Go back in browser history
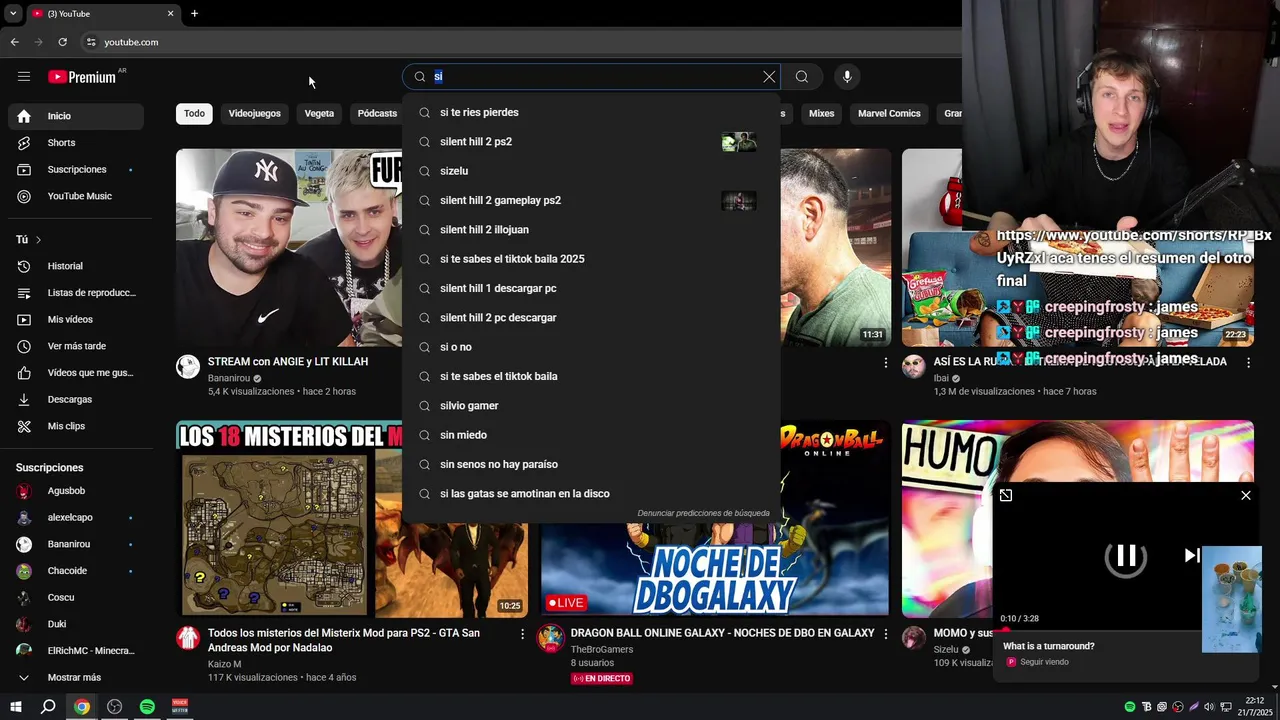 click(x=14, y=42)
